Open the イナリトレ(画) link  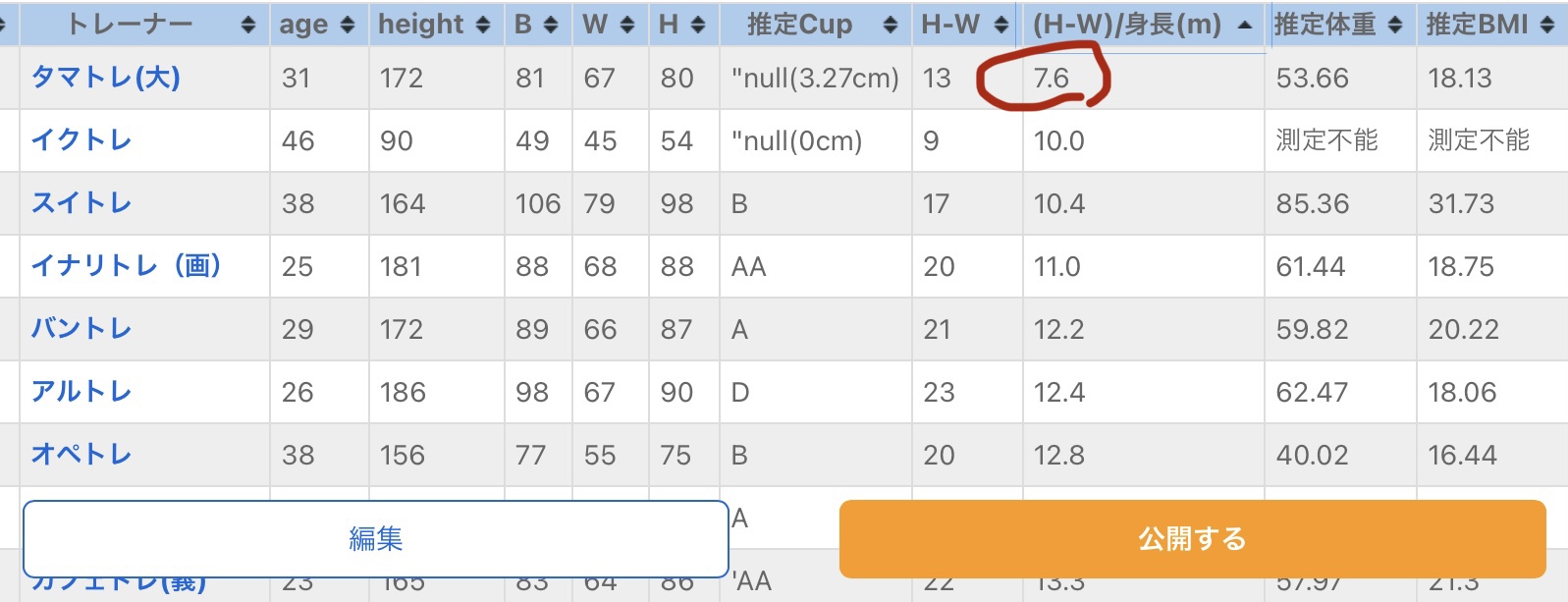pos(127,265)
